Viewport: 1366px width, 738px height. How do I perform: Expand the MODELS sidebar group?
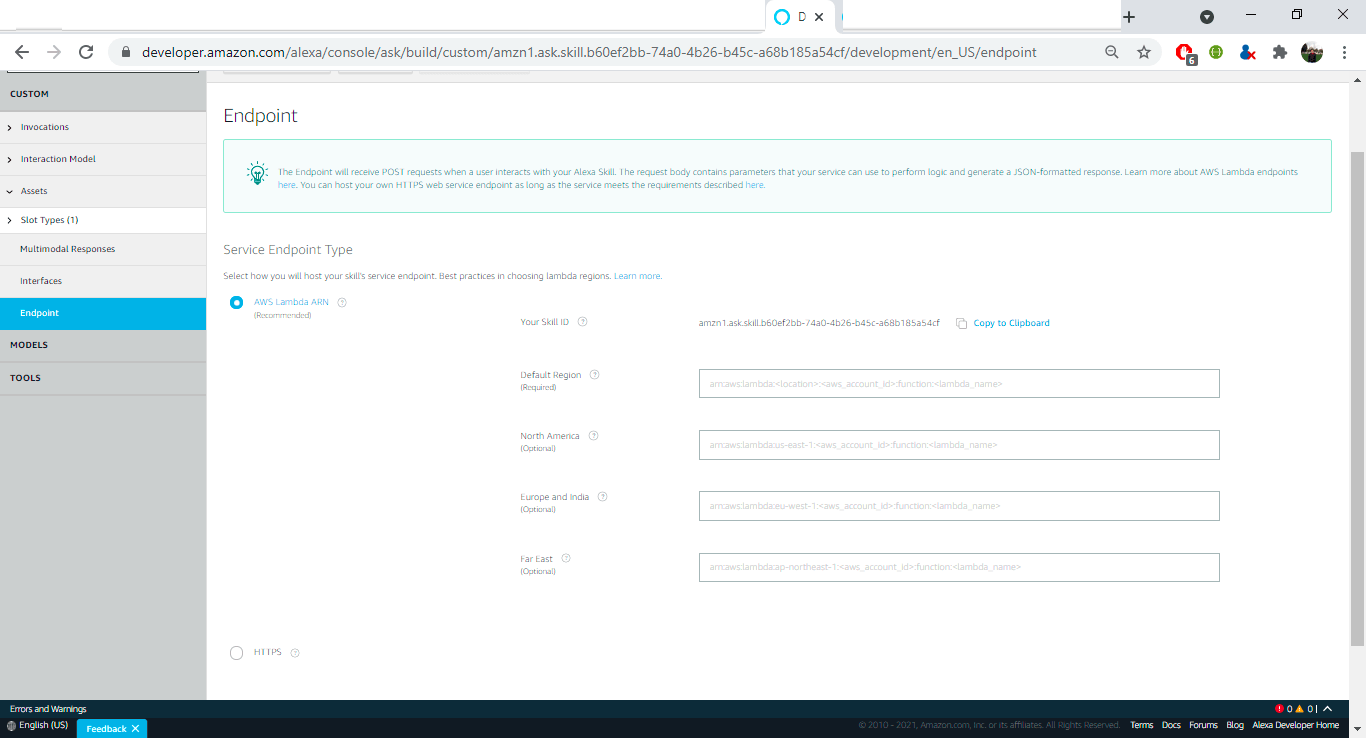[x=103, y=345]
